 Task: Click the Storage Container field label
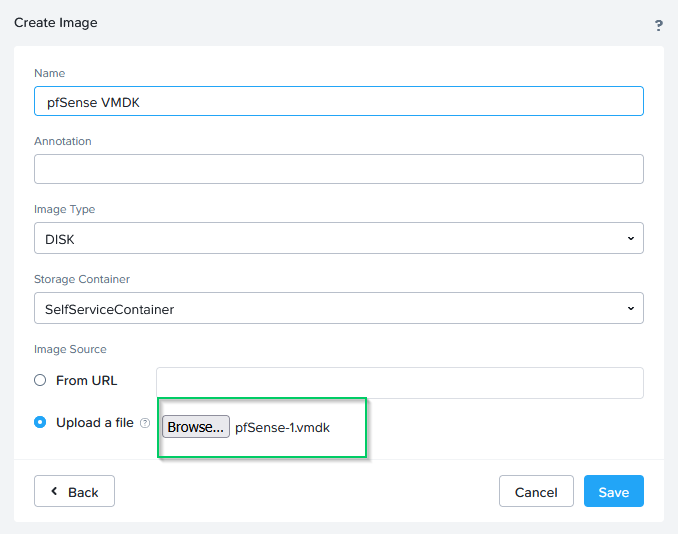[82, 279]
